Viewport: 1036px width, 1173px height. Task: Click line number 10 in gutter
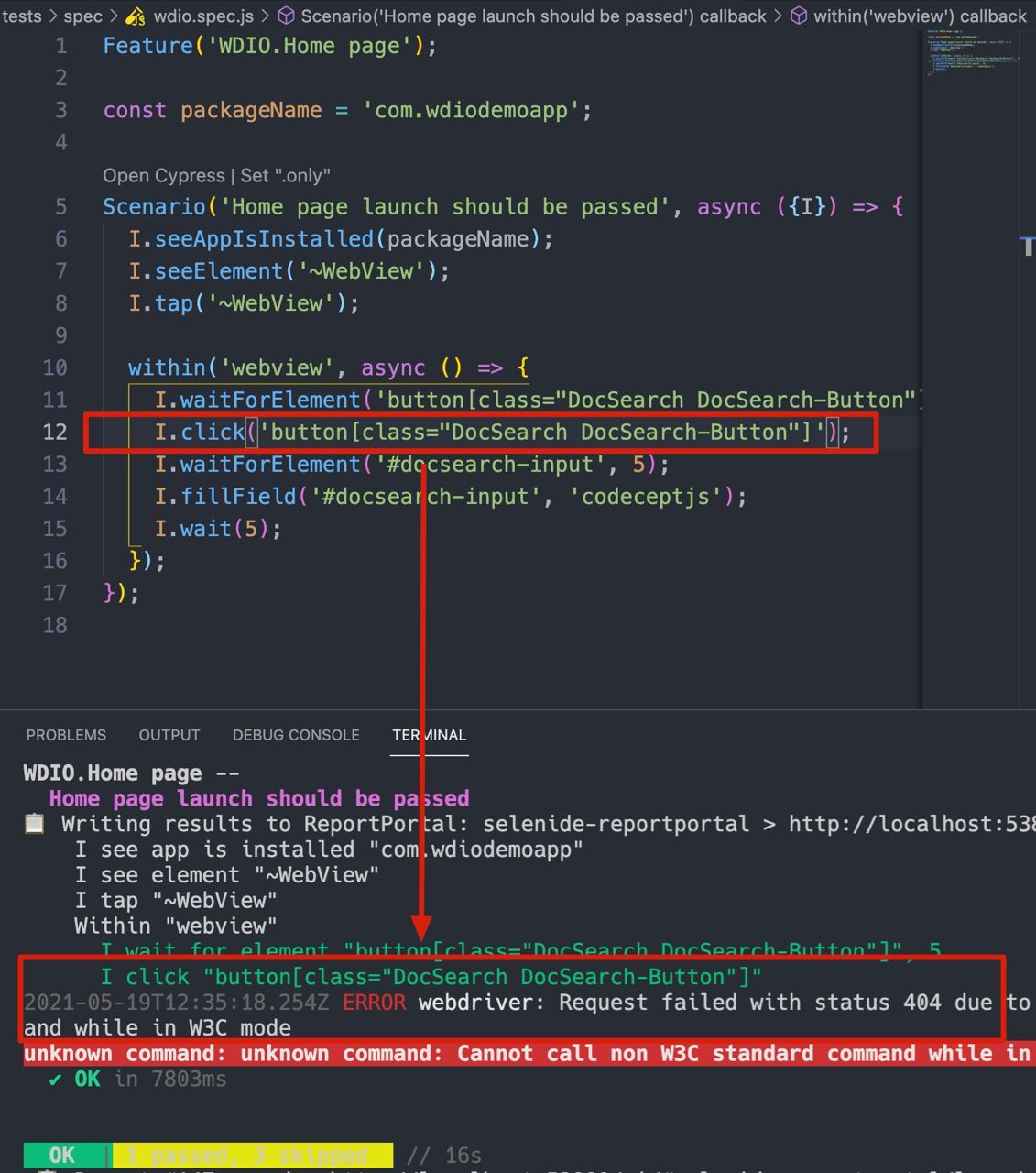click(55, 367)
